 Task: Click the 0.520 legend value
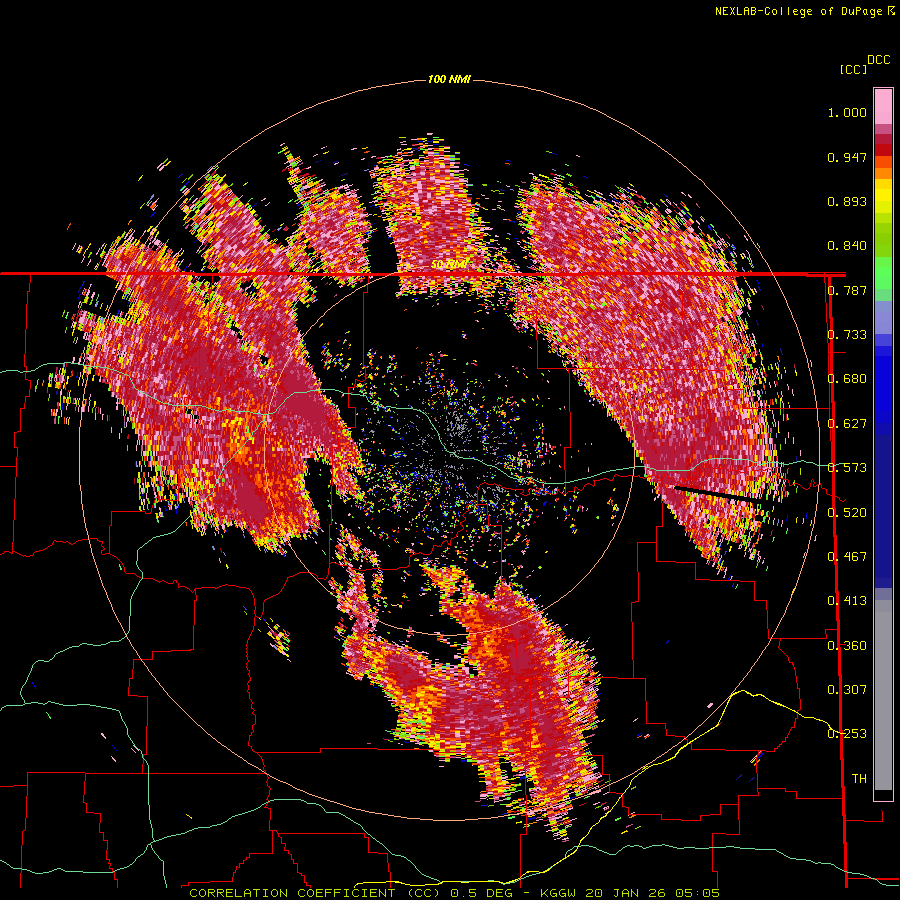847,513
